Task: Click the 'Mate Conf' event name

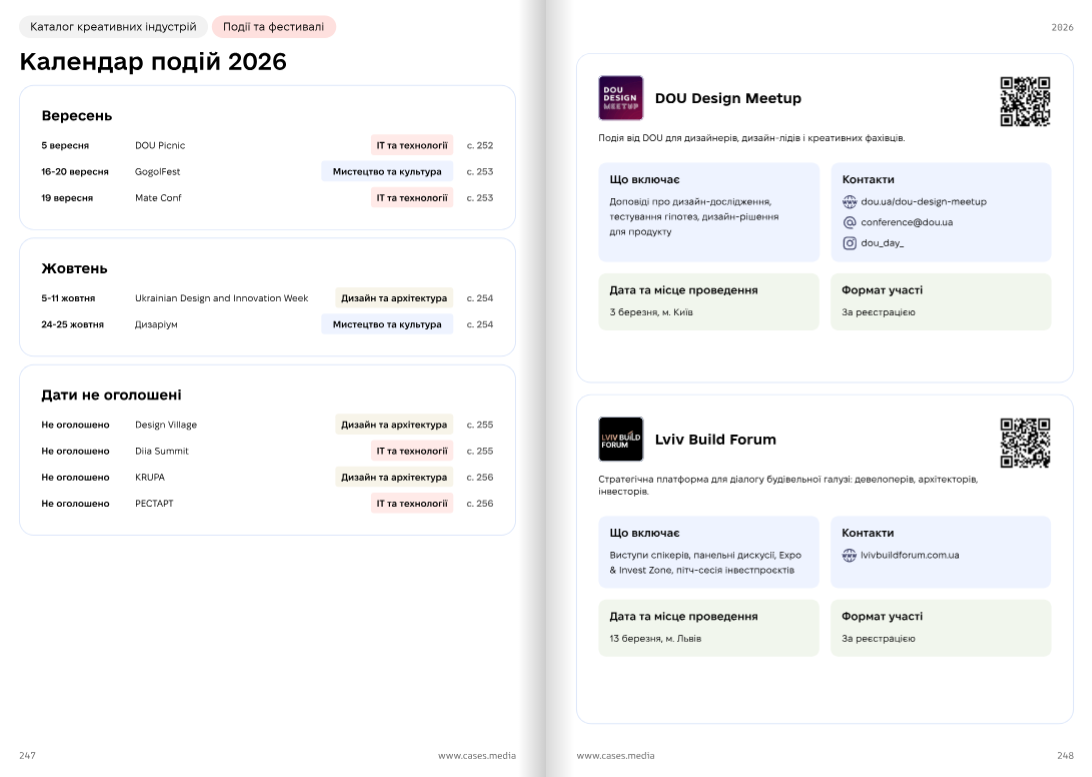Action: pyautogui.click(x=158, y=198)
